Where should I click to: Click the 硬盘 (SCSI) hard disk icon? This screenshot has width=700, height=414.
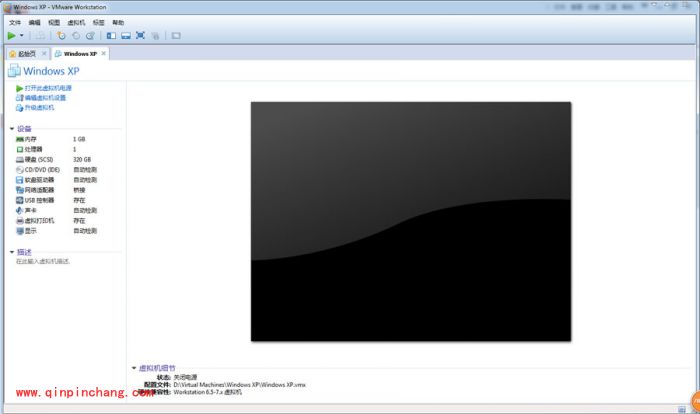20,159
